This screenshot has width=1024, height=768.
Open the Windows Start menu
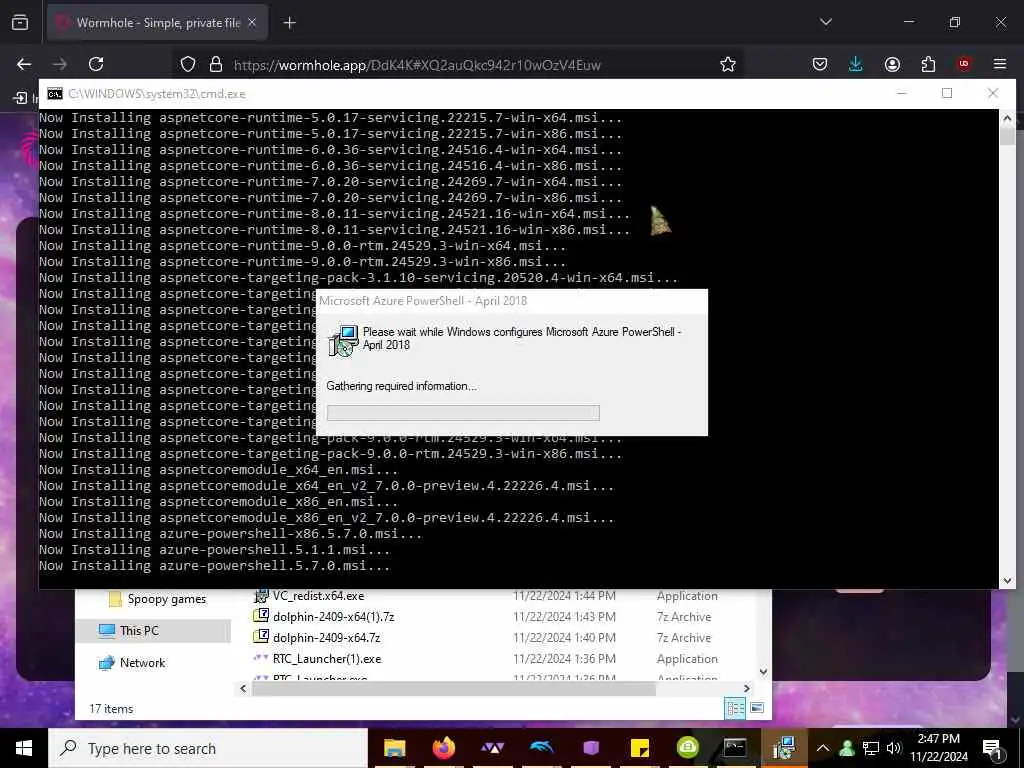(24, 748)
